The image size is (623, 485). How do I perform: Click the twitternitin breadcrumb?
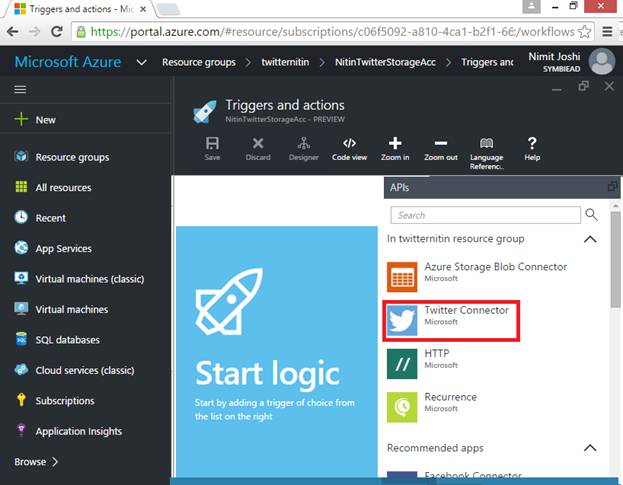pyautogui.click(x=285, y=62)
